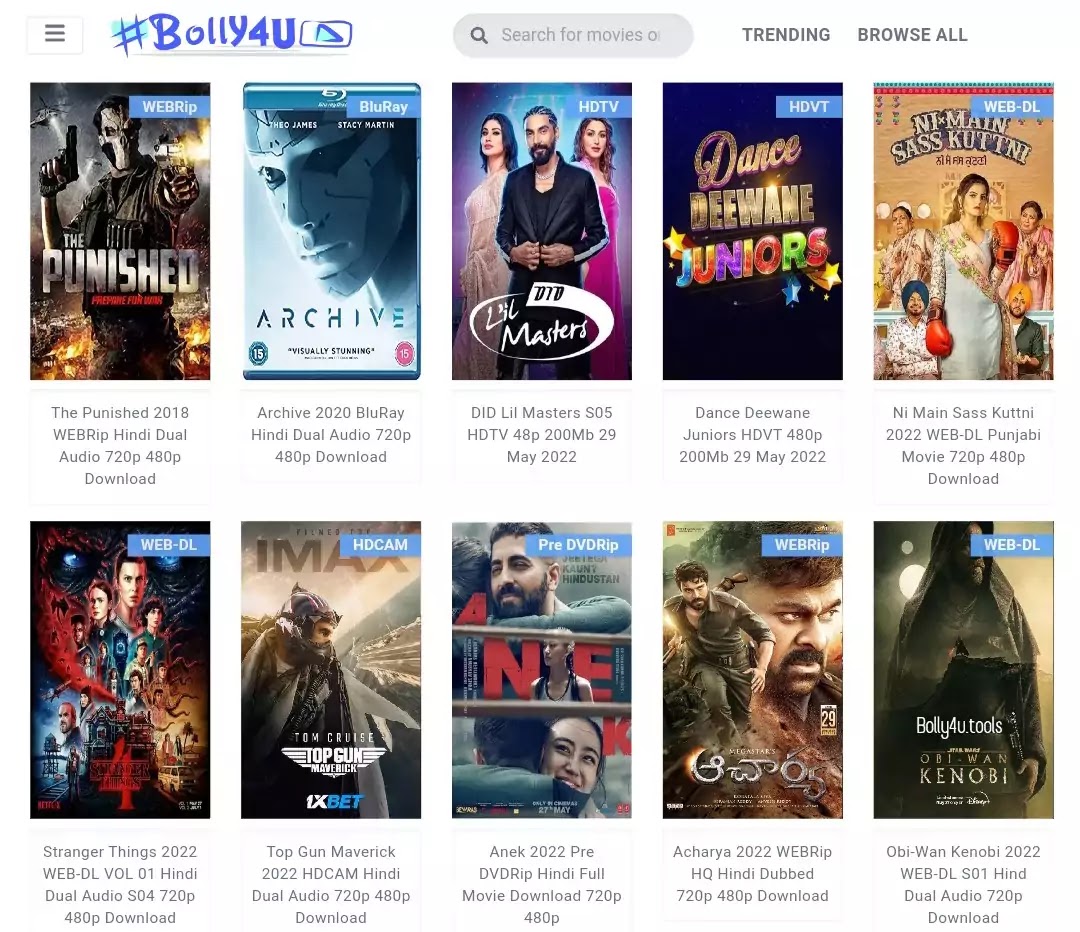
Task: Click Acharya 2022 WEBRip title link
Action: (752, 873)
